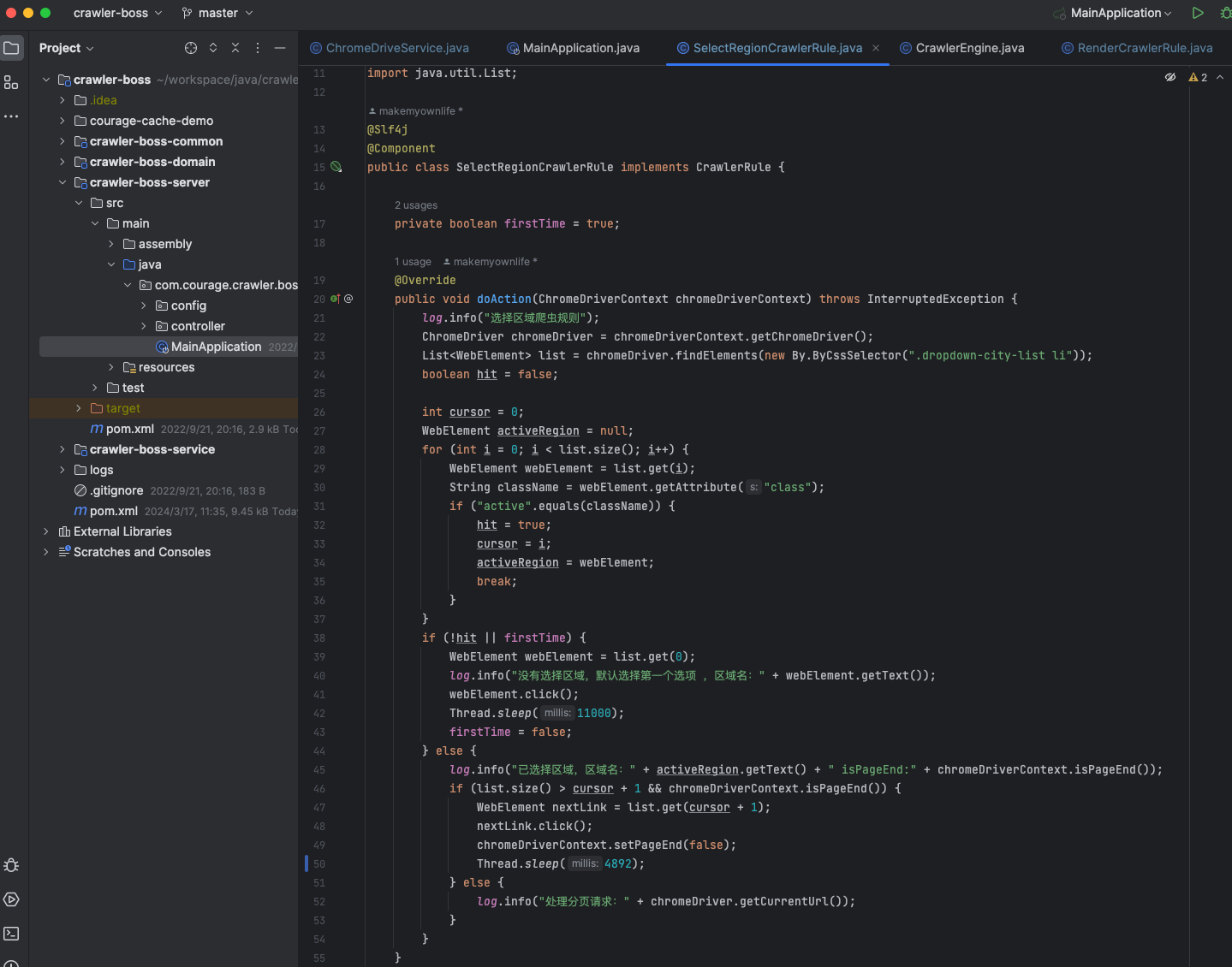Open MainApplication run configuration dropdown

pos(1121,13)
